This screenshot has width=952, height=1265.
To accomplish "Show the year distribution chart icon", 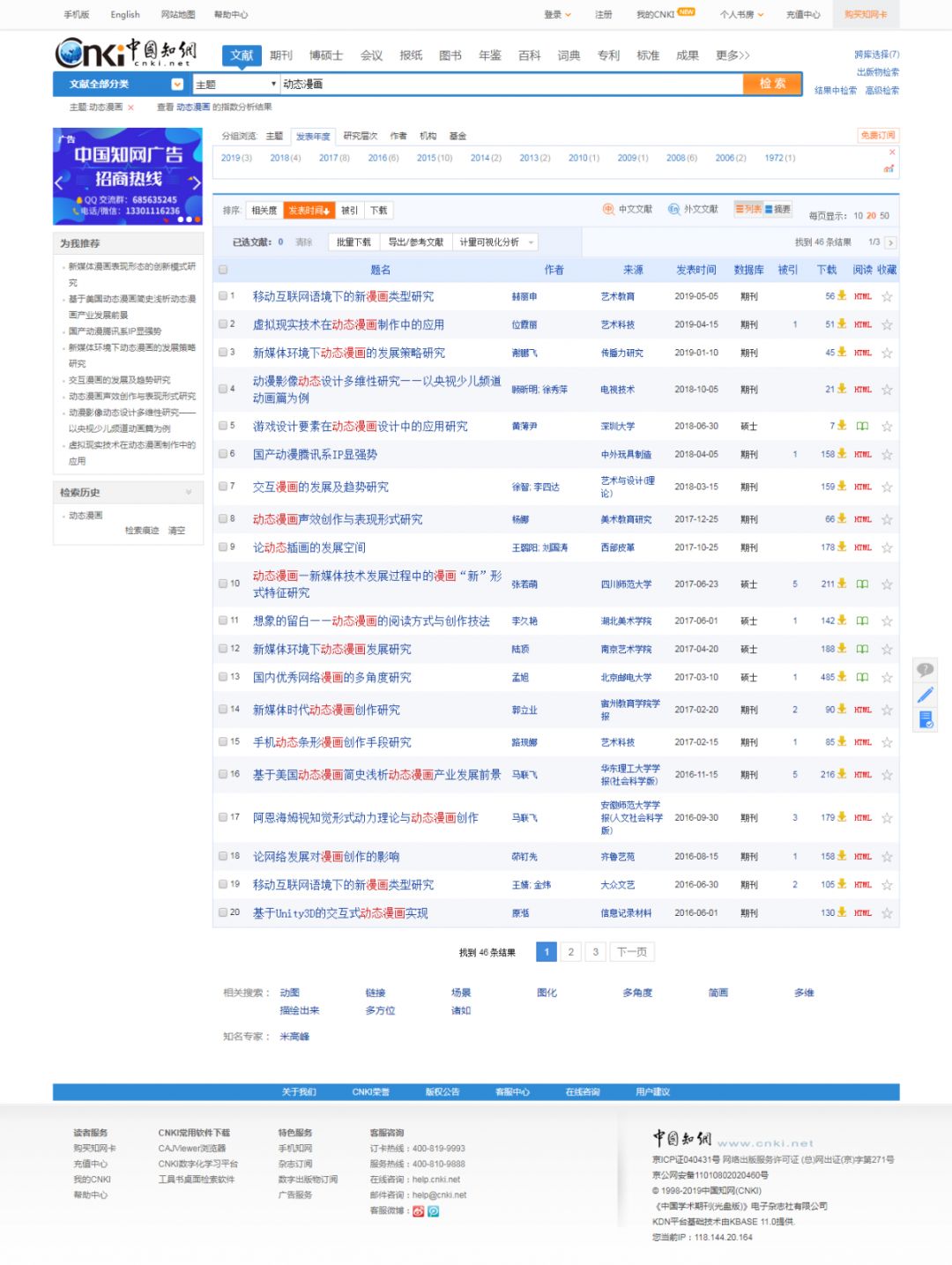I will coord(889,168).
